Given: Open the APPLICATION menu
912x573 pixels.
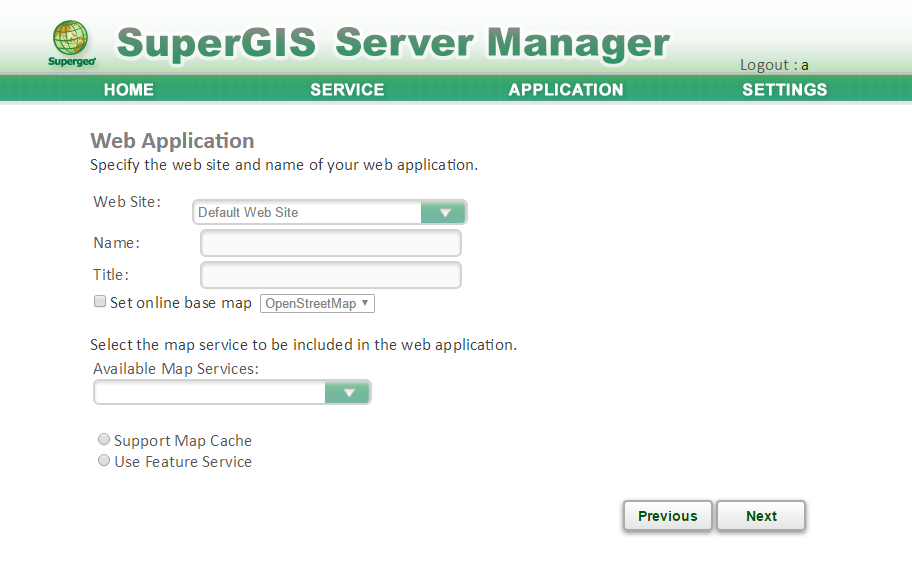Looking at the screenshot, I should (x=566, y=90).
